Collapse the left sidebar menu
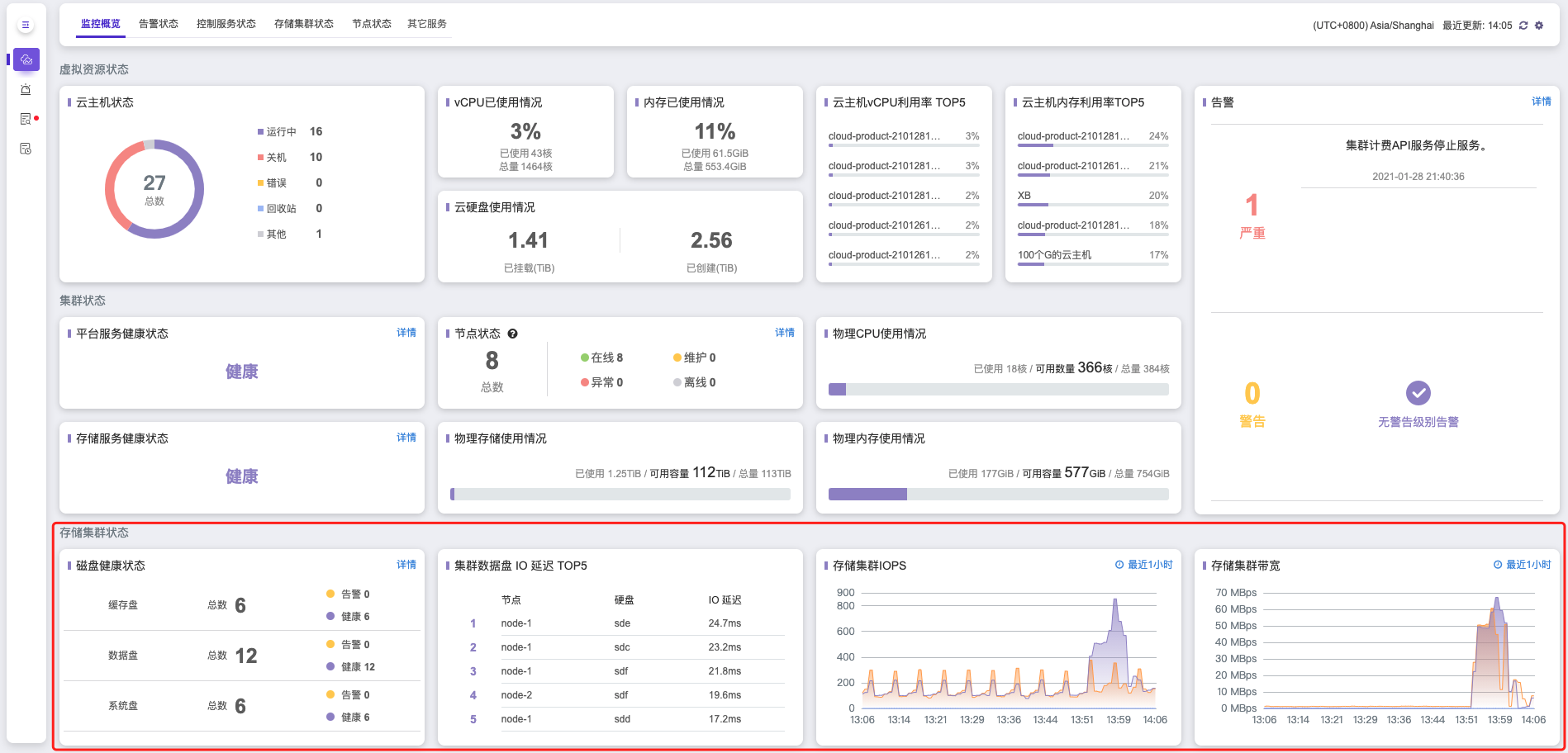Screen dimensions: 1568x753 point(26,25)
